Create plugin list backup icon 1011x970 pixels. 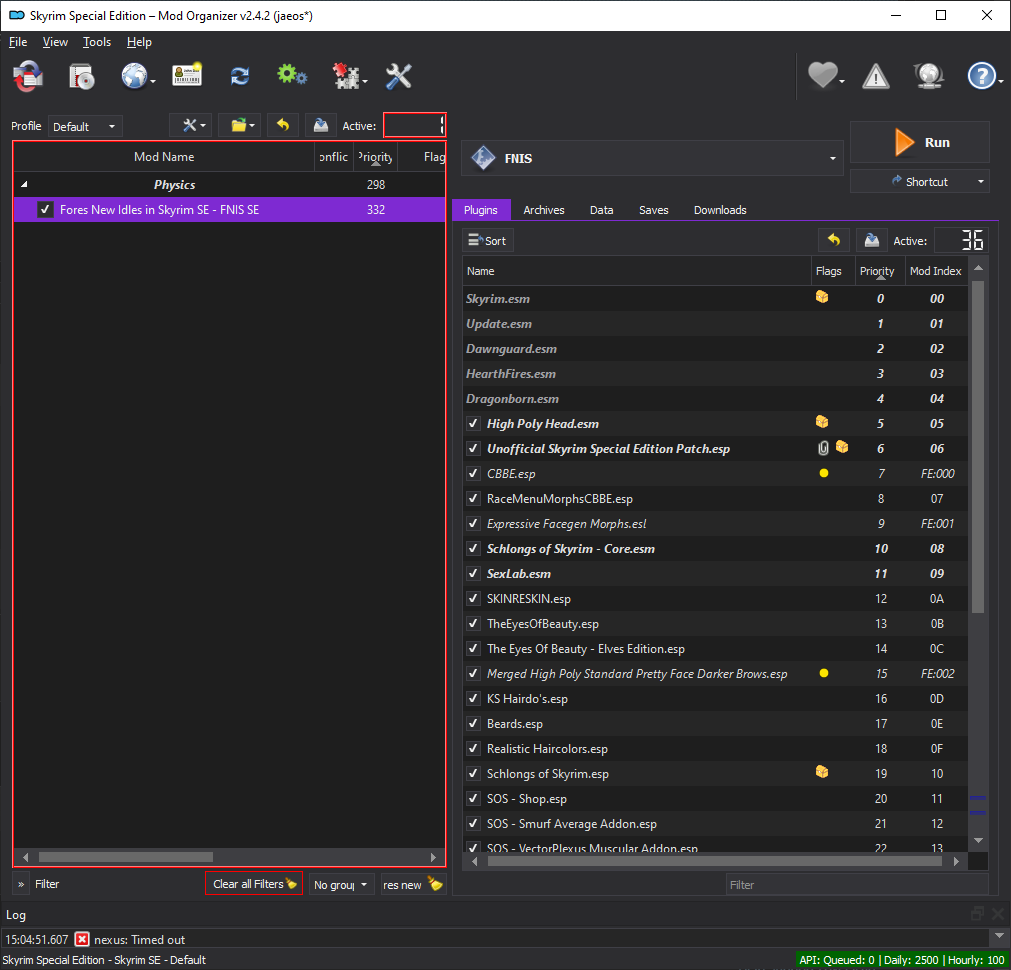point(872,241)
